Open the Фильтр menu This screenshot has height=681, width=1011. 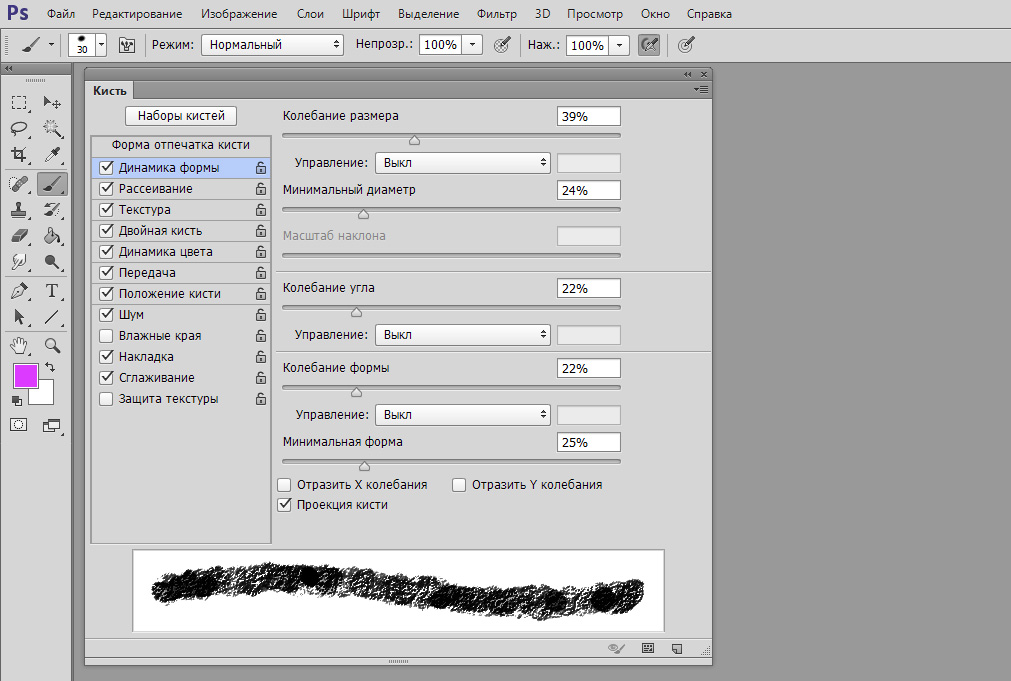(496, 14)
